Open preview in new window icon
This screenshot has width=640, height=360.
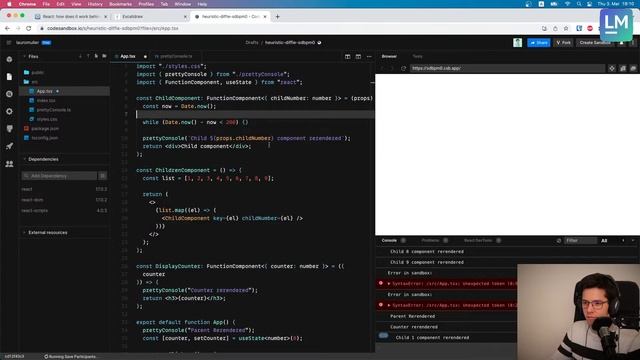pyautogui.click(x=623, y=68)
